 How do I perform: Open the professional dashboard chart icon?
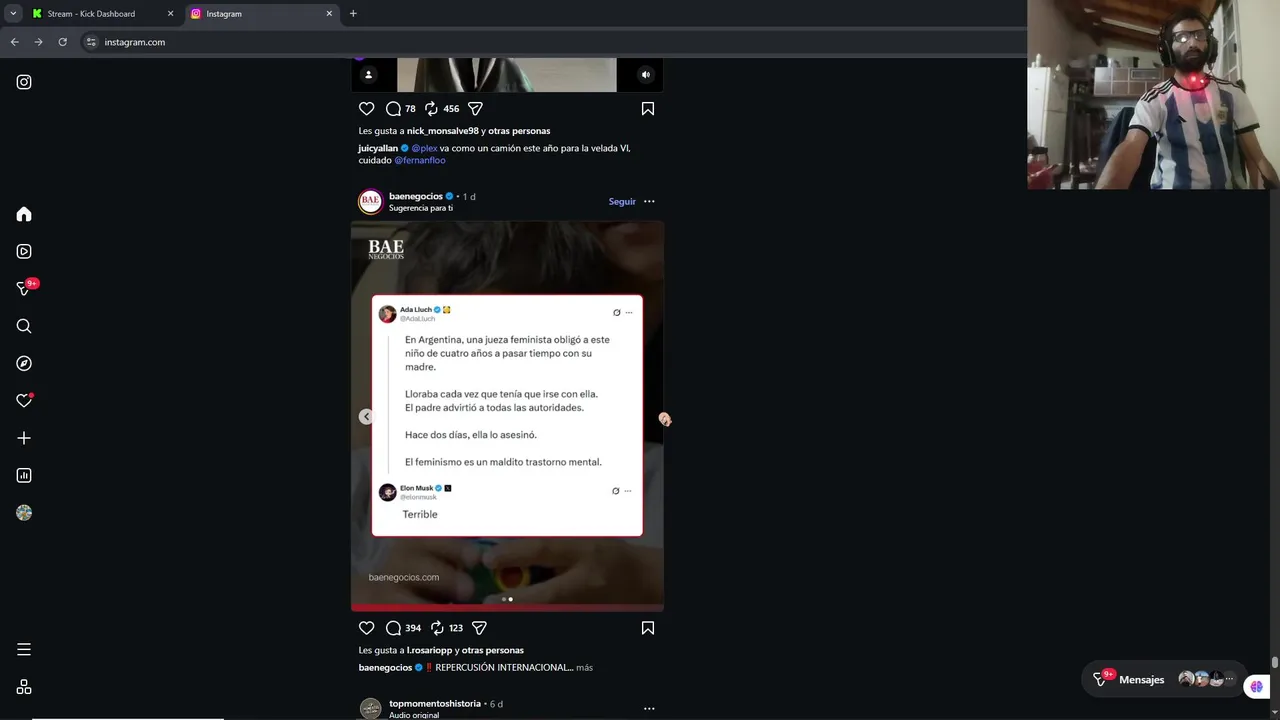[24, 475]
